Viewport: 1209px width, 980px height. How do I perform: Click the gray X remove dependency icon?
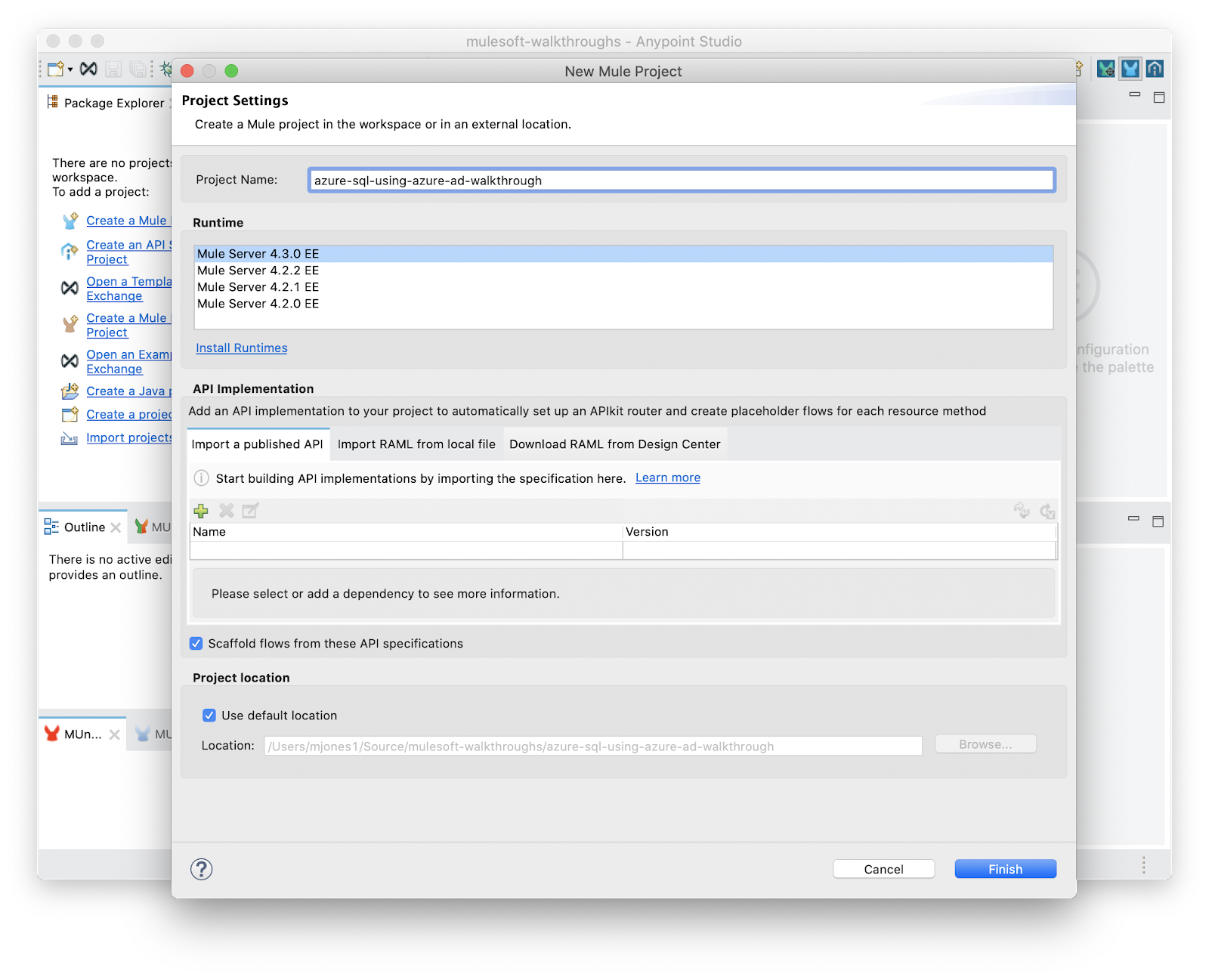[226, 511]
